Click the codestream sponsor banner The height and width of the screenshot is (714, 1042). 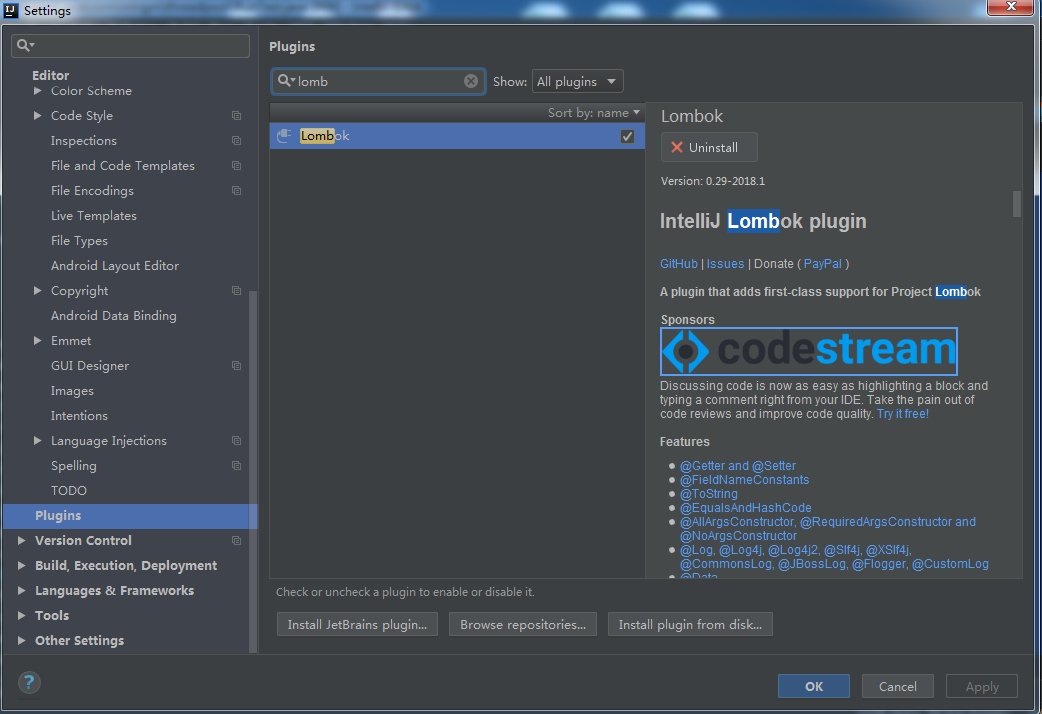809,351
